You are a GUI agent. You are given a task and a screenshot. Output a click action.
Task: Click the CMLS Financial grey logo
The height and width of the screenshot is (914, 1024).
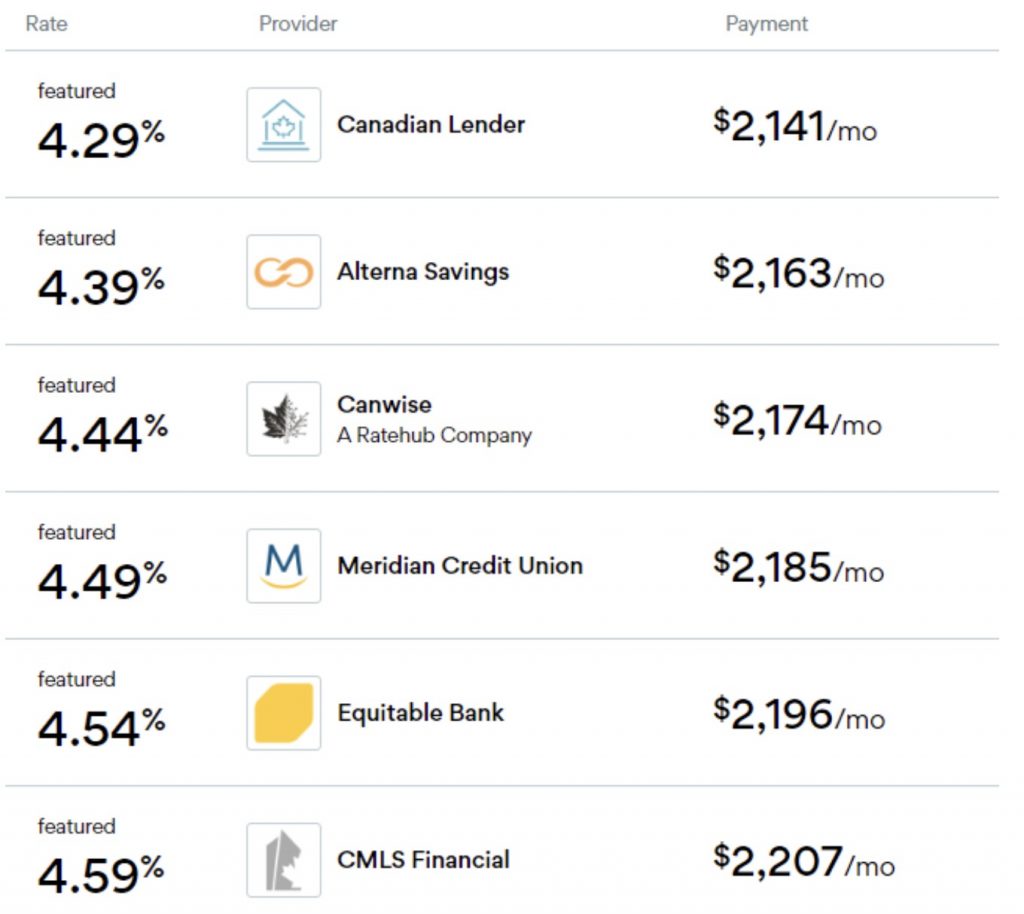point(284,860)
